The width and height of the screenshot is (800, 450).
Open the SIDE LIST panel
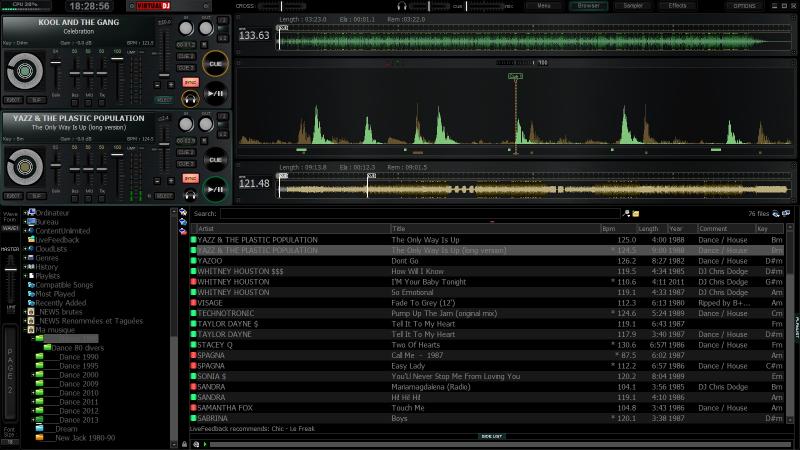(492, 436)
